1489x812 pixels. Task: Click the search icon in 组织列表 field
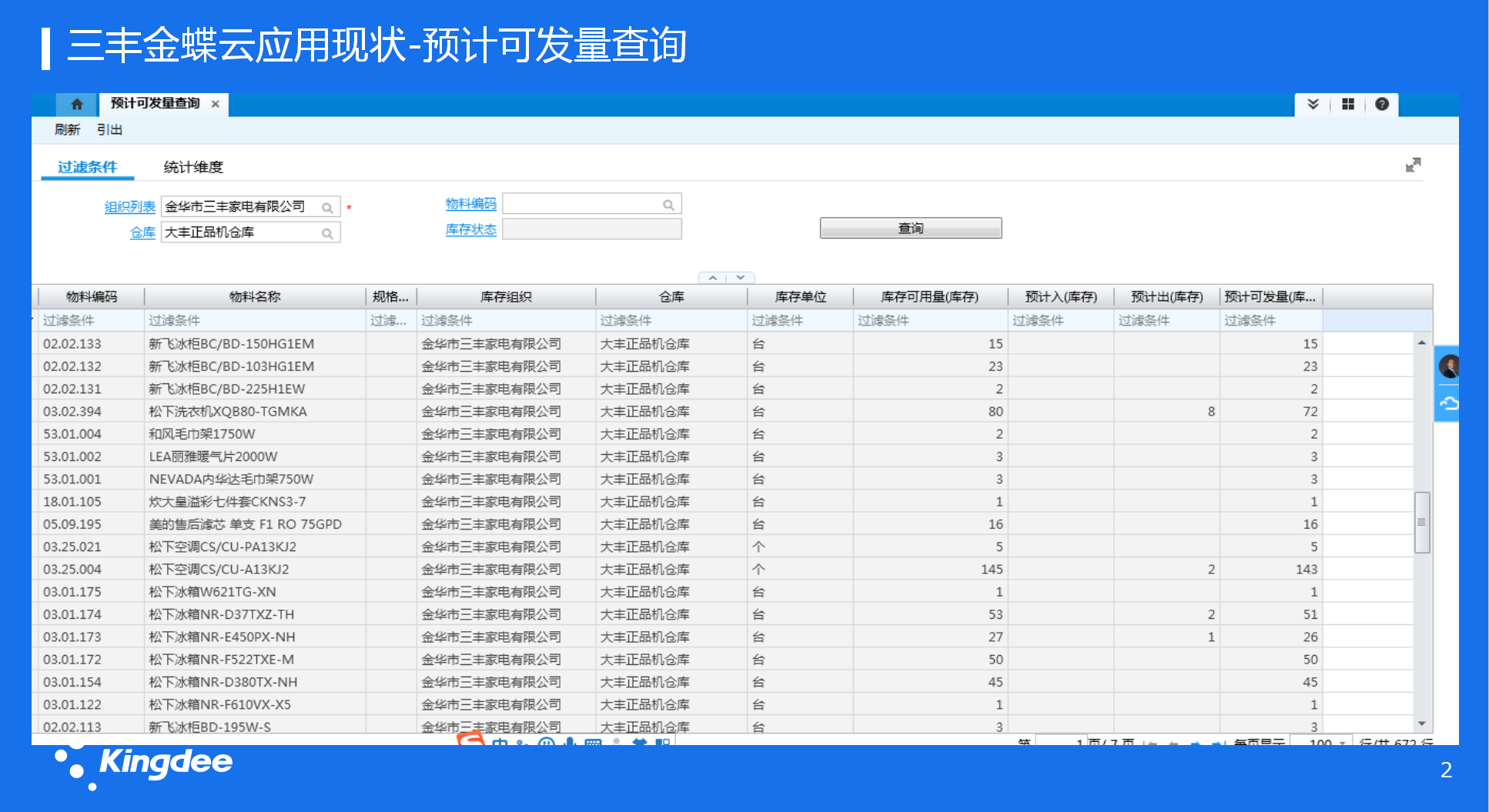[327, 208]
